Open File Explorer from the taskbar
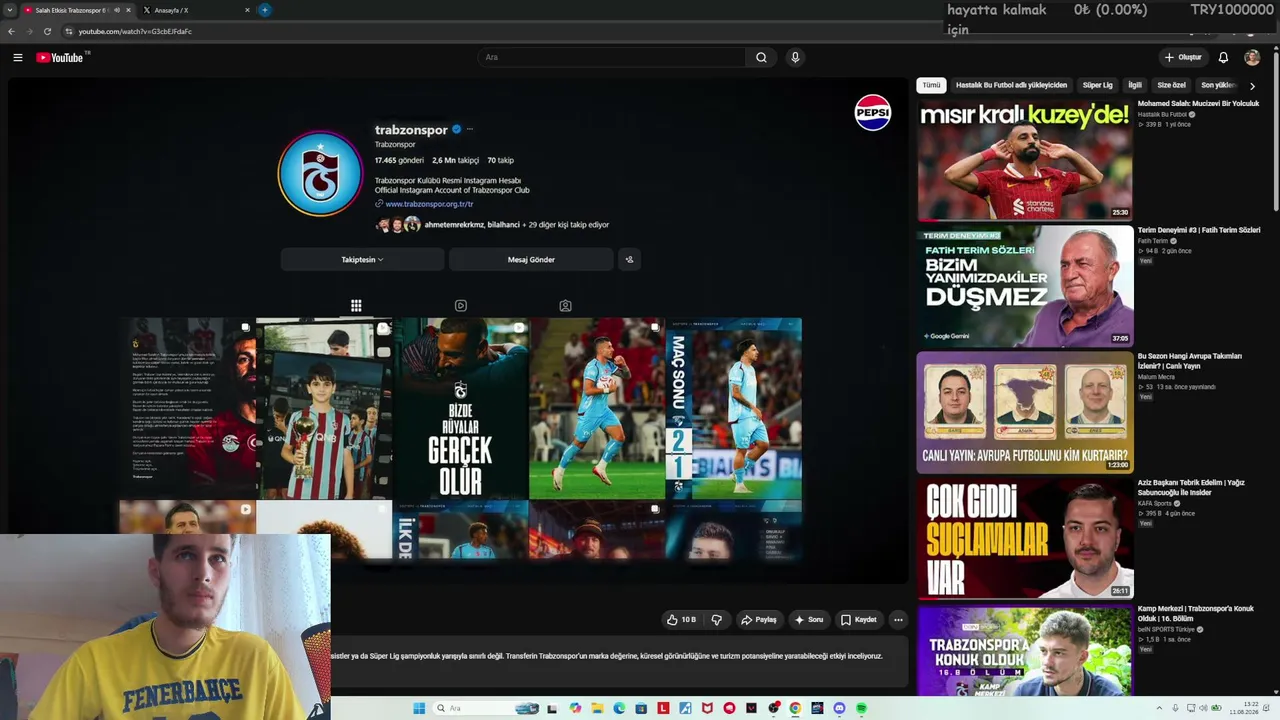This screenshot has width=1280, height=720. pyautogui.click(x=597, y=708)
